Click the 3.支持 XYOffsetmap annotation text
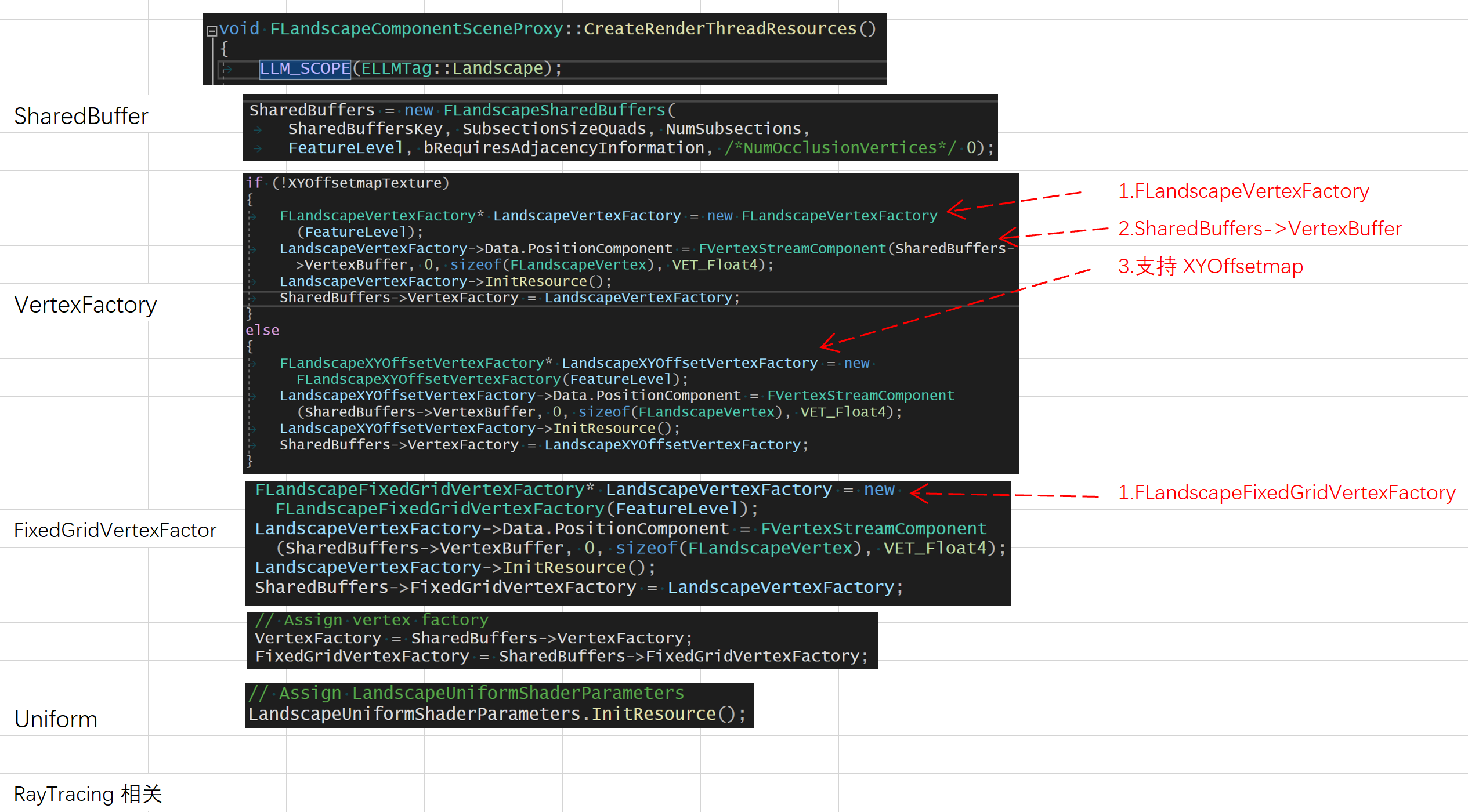Image resolution: width=1468 pixels, height=812 pixels. (1210, 266)
